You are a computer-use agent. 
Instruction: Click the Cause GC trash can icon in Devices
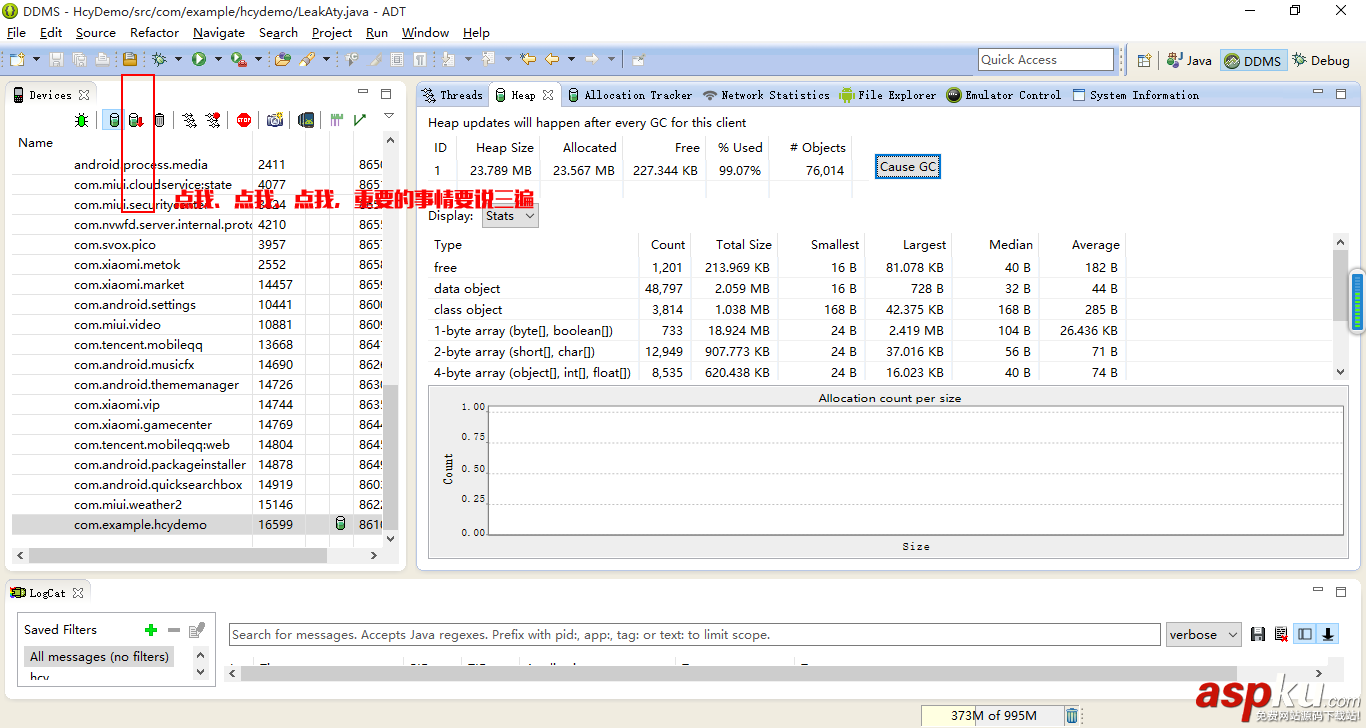point(159,121)
